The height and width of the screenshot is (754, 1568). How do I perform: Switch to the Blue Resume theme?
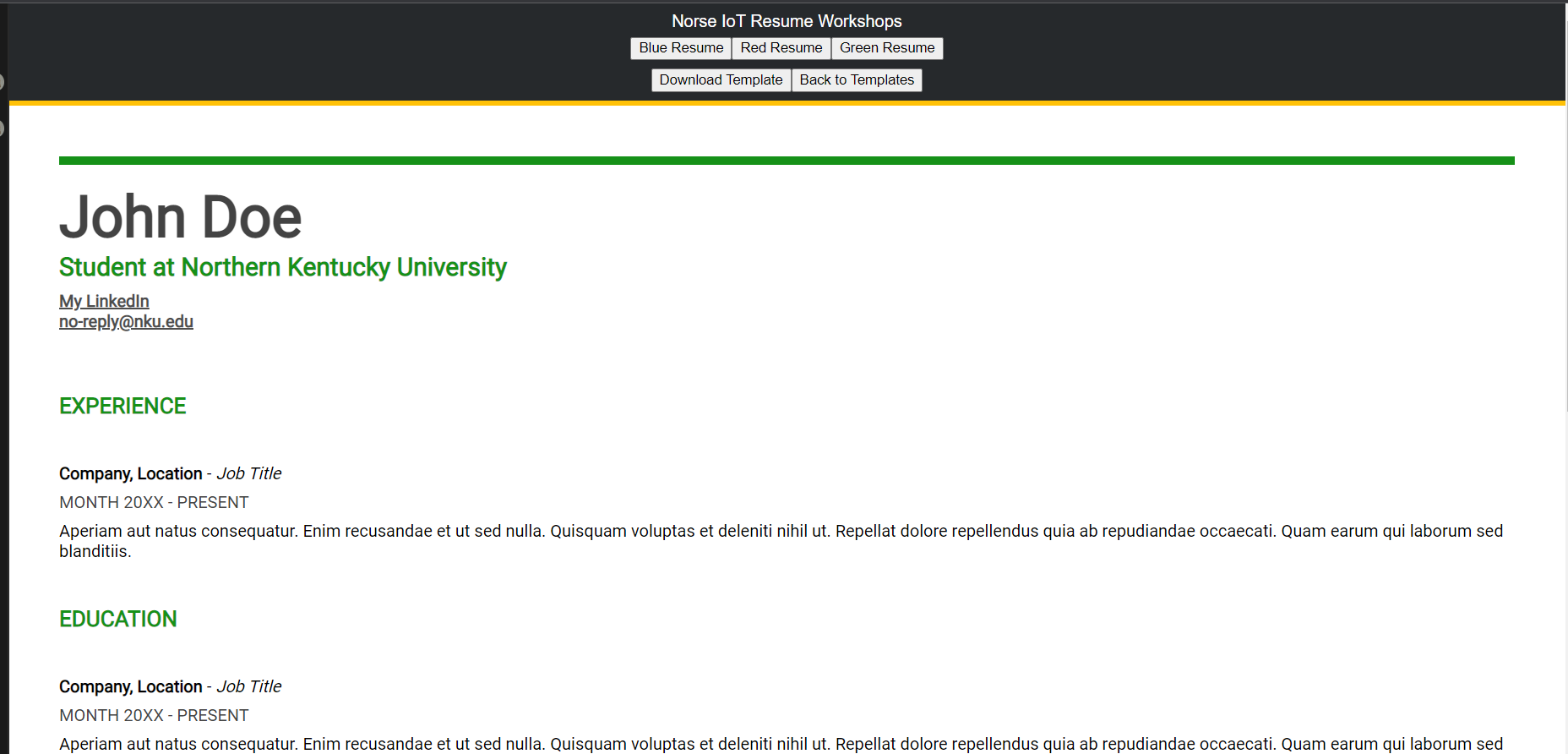coord(681,48)
